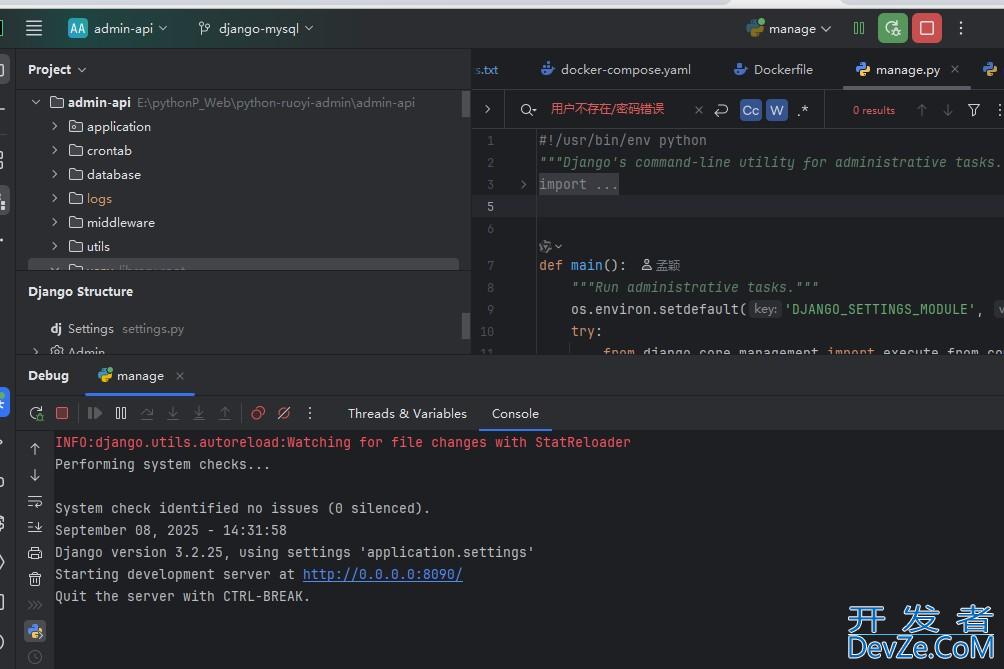
Task: Stop the run with the red top button
Action: [x=927, y=28]
